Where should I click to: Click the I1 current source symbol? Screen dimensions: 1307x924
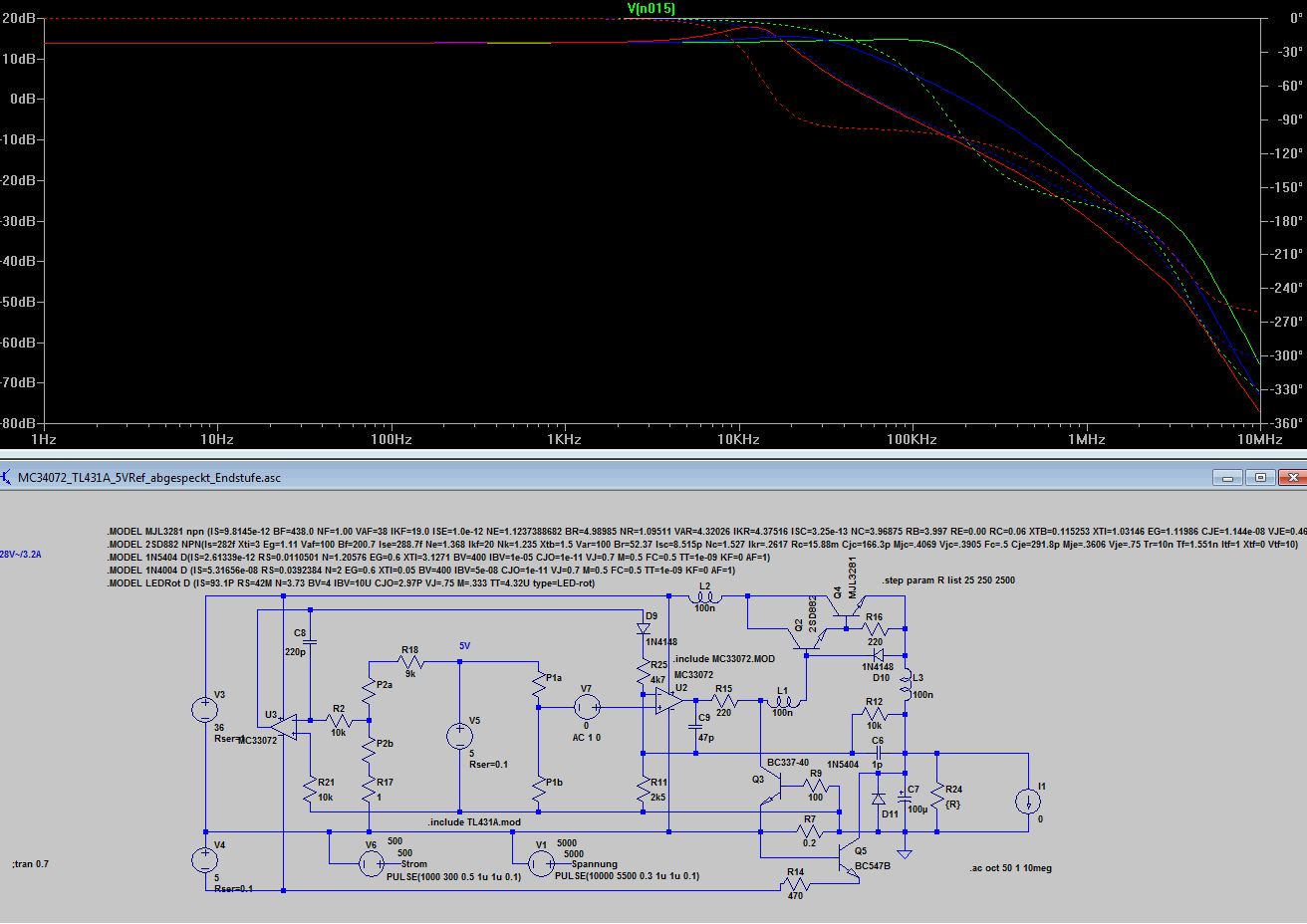(x=1028, y=802)
